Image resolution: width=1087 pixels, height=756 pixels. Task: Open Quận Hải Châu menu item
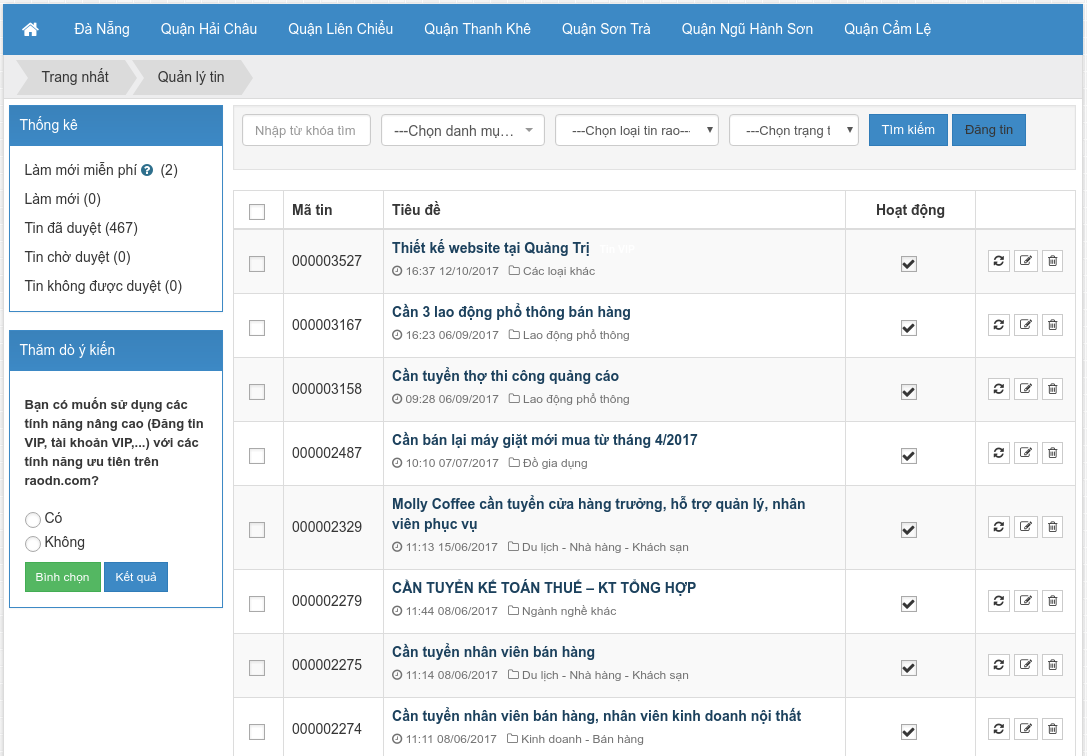(x=209, y=29)
